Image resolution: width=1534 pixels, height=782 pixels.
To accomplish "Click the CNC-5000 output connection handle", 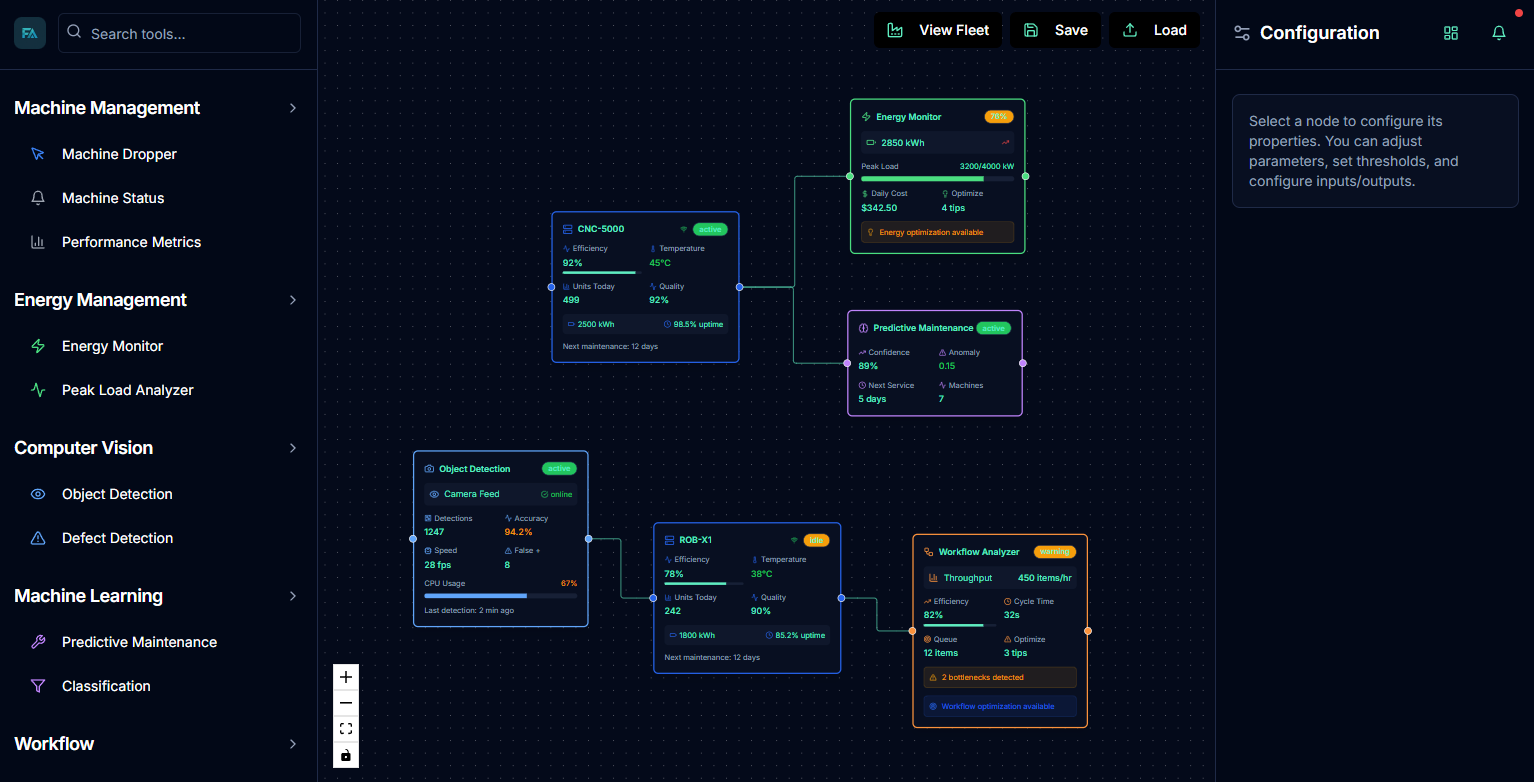I will pos(739,287).
